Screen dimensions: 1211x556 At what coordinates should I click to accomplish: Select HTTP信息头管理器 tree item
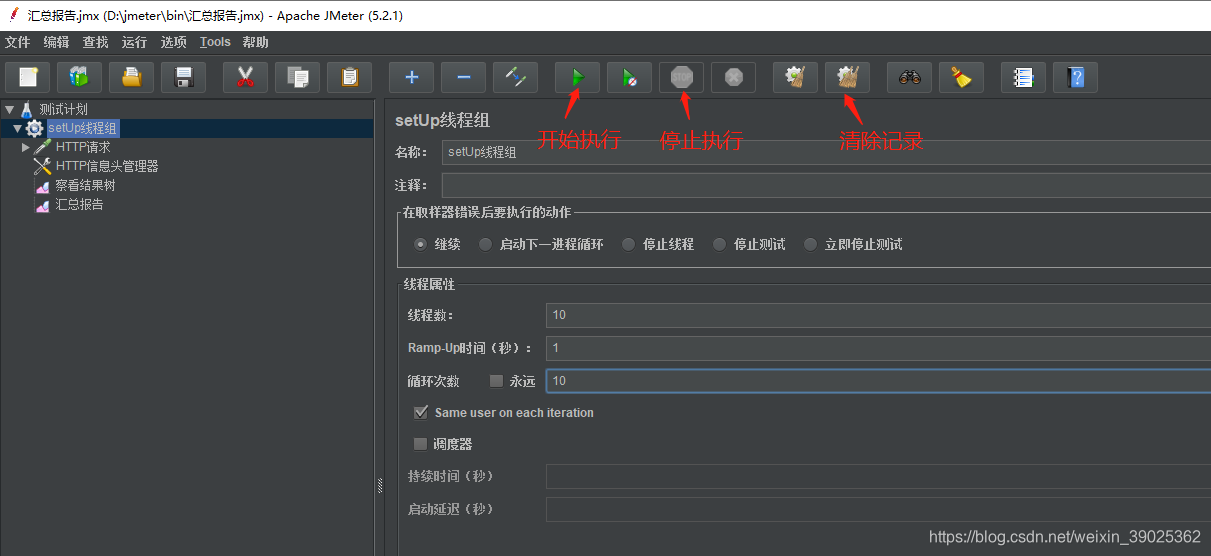click(107, 166)
